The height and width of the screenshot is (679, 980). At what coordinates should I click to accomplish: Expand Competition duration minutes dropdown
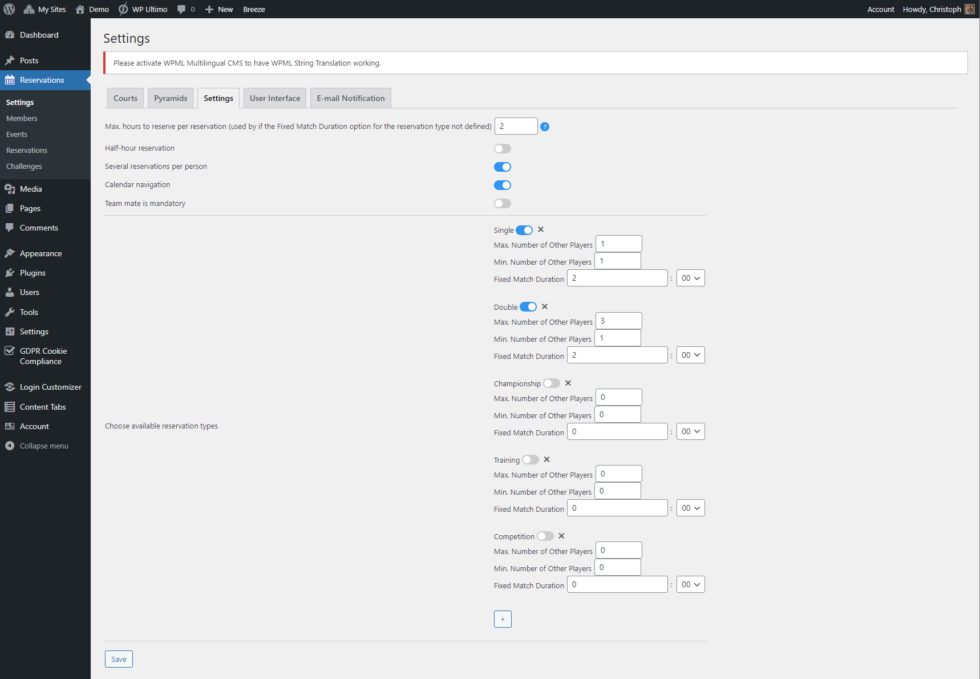[x=691, y=585]
